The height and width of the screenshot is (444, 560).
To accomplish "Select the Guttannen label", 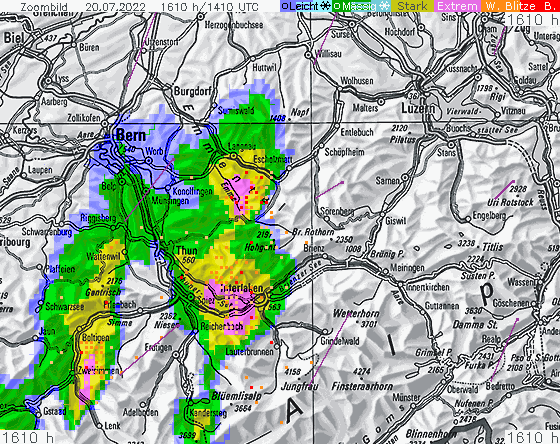I will [x=442, y=306].
